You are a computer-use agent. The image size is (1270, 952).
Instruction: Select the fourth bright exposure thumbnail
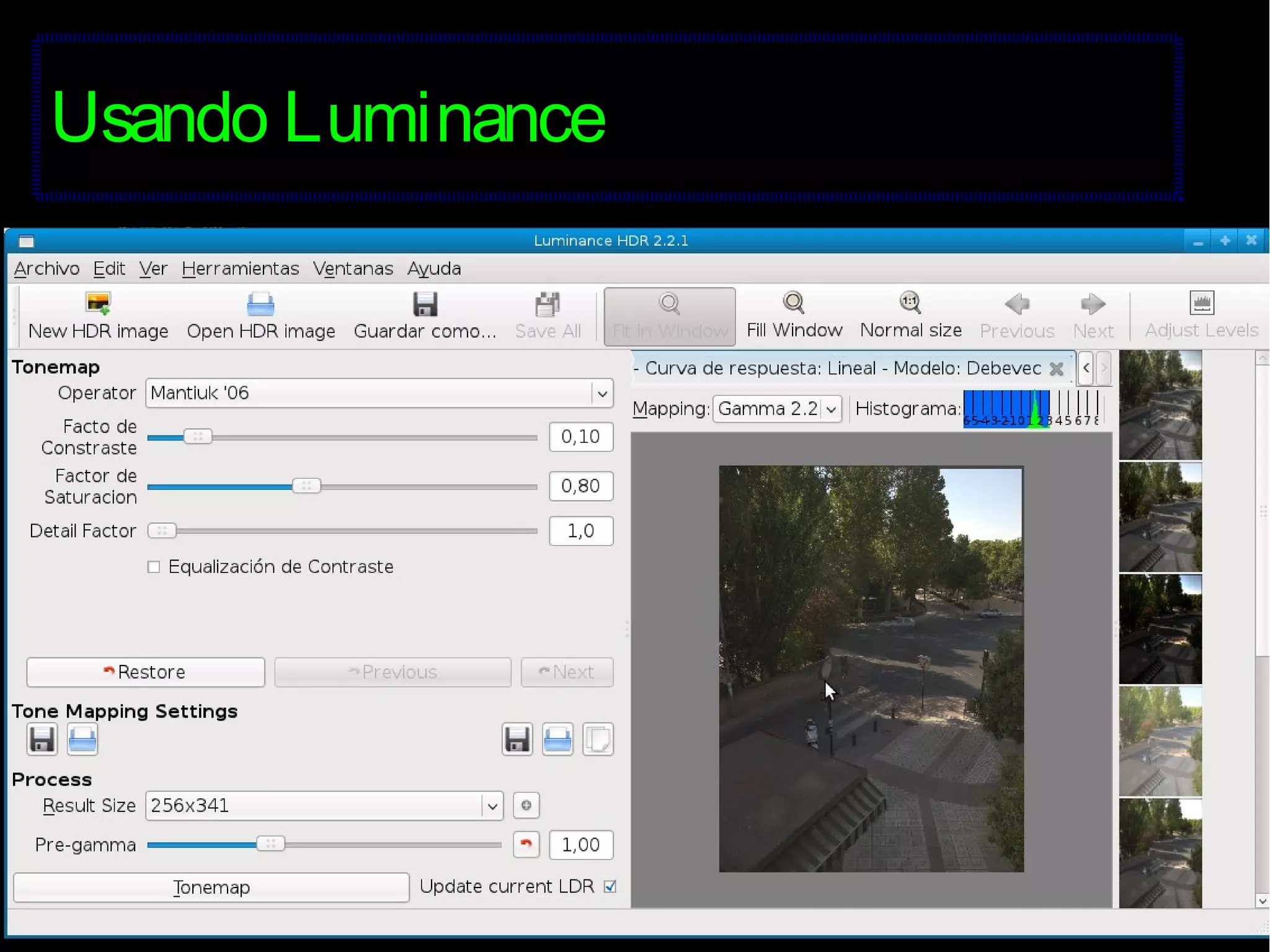click(x=1160, y=741)
